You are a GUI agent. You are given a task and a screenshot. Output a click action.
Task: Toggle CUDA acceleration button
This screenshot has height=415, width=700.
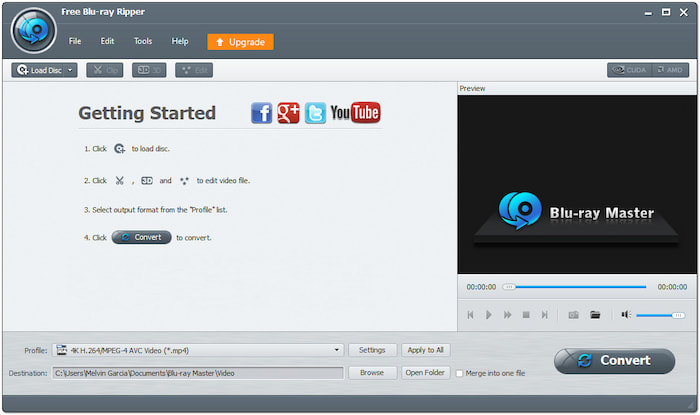pos(629,70)
